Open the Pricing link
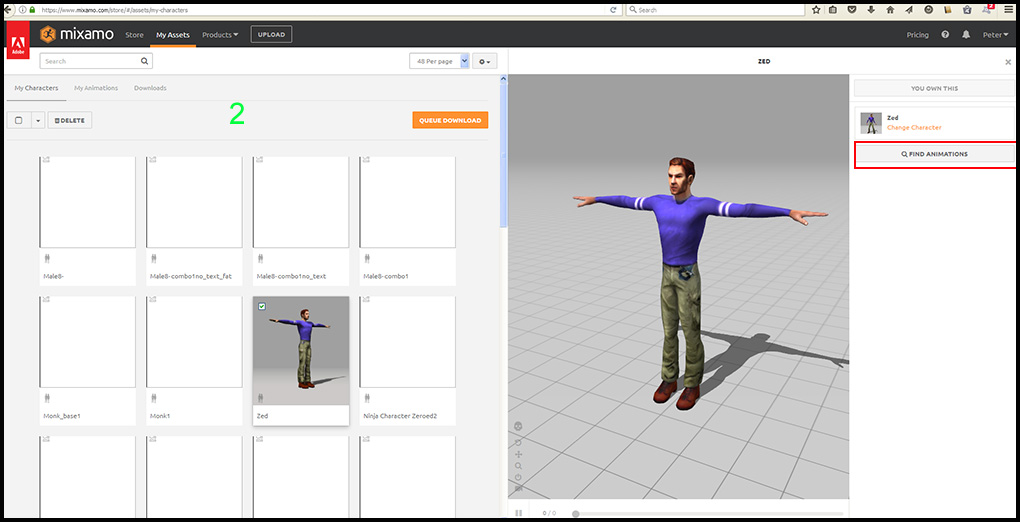Viewport: 1020px width, 522px height. (917, 34)
